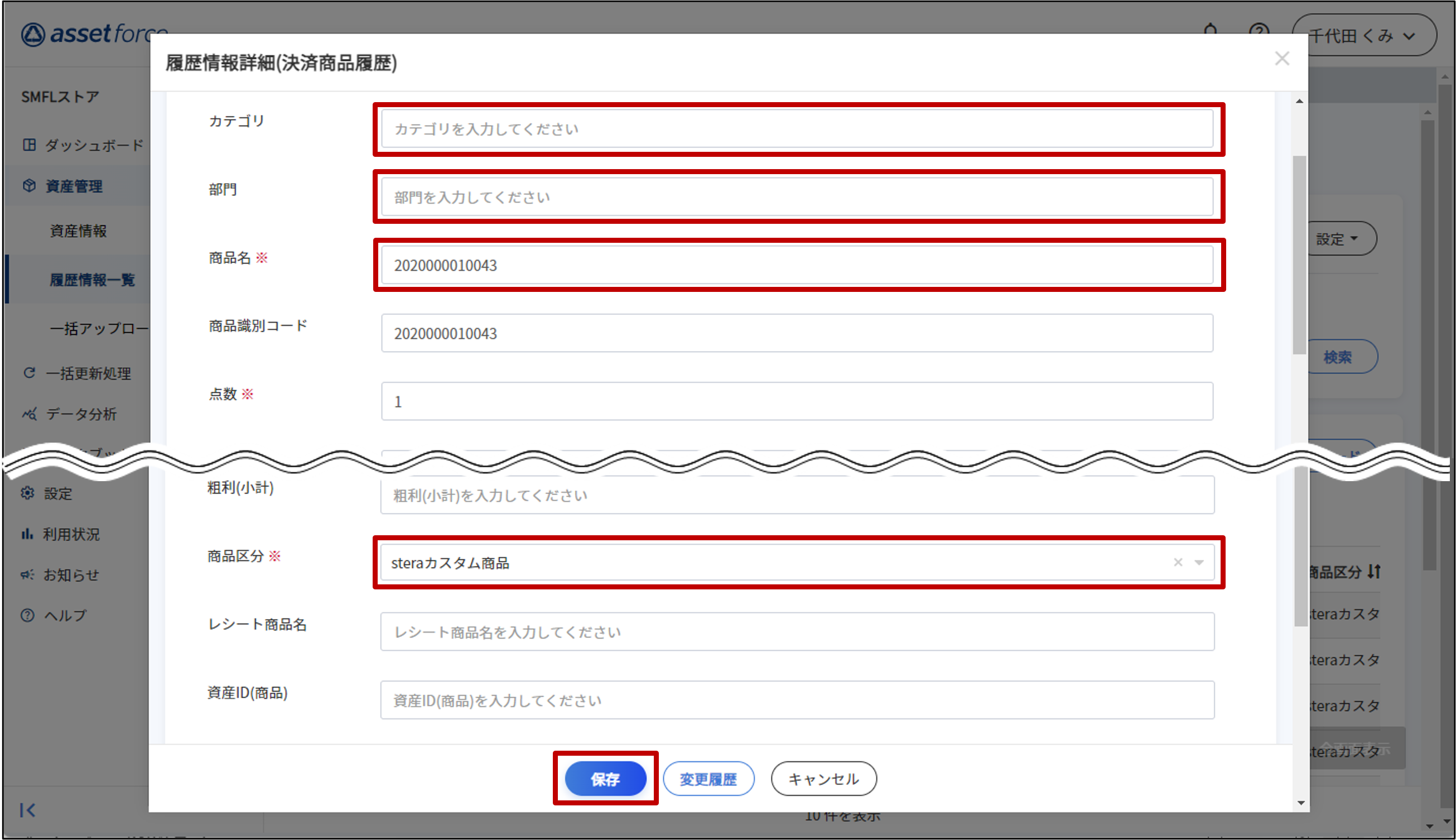The width and height of the screenshot is (1456, 840).
Task: Click the asset management cube icon
Action: click(x=30, y=186)
